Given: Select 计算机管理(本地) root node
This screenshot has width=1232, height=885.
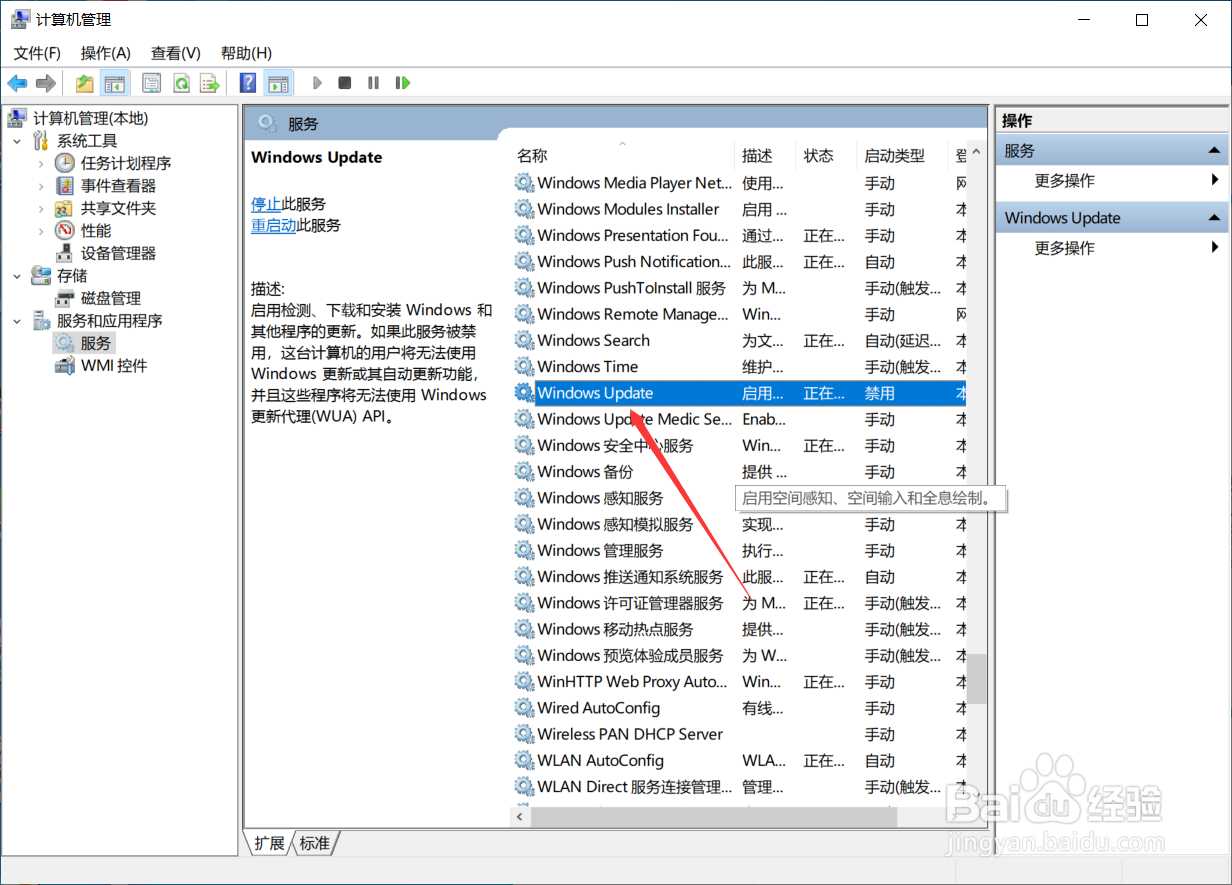Looking at the screenshot, I should 90,118.
